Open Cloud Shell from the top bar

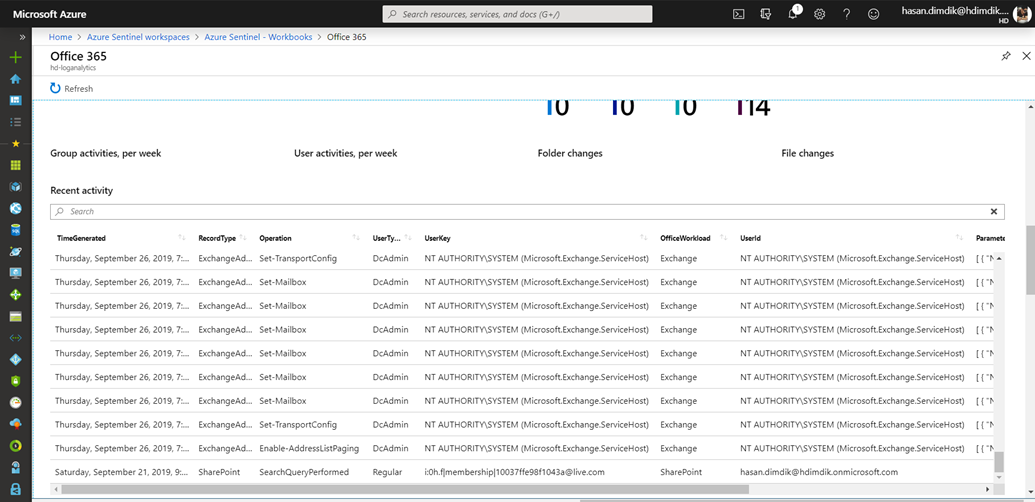[739, 14]
